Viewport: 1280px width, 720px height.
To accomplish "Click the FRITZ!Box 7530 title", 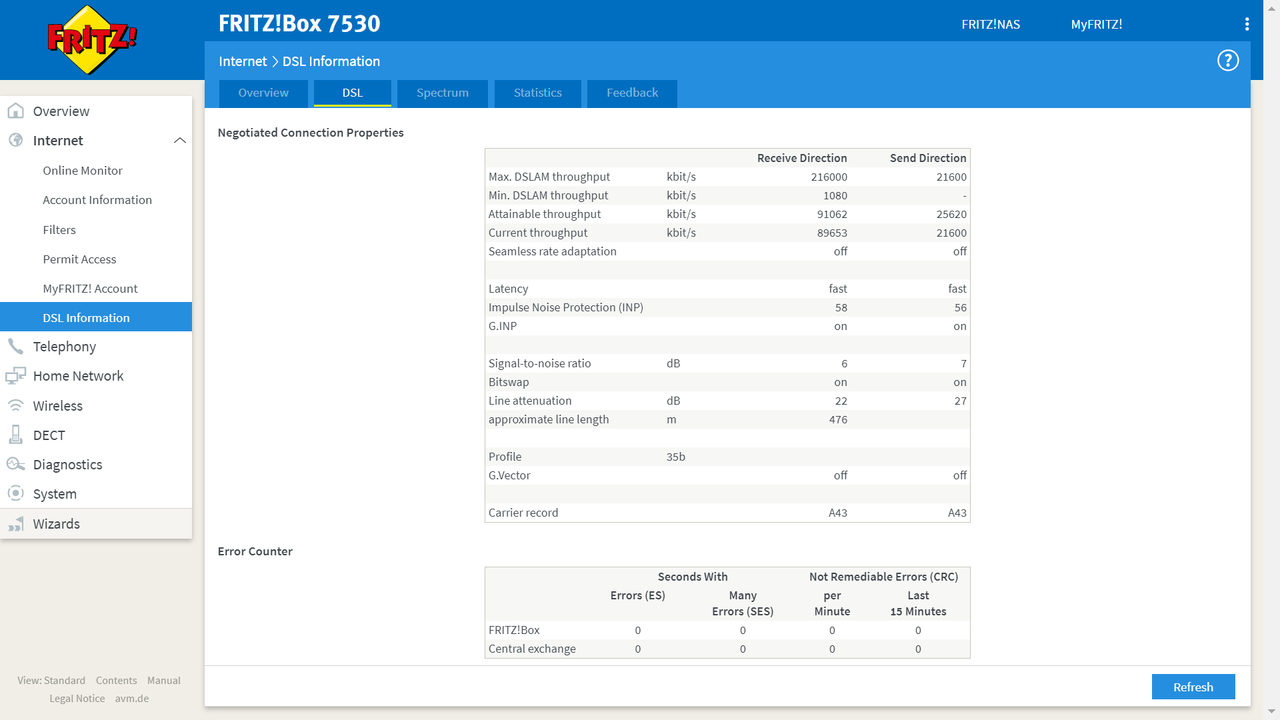I will [299, 23].
